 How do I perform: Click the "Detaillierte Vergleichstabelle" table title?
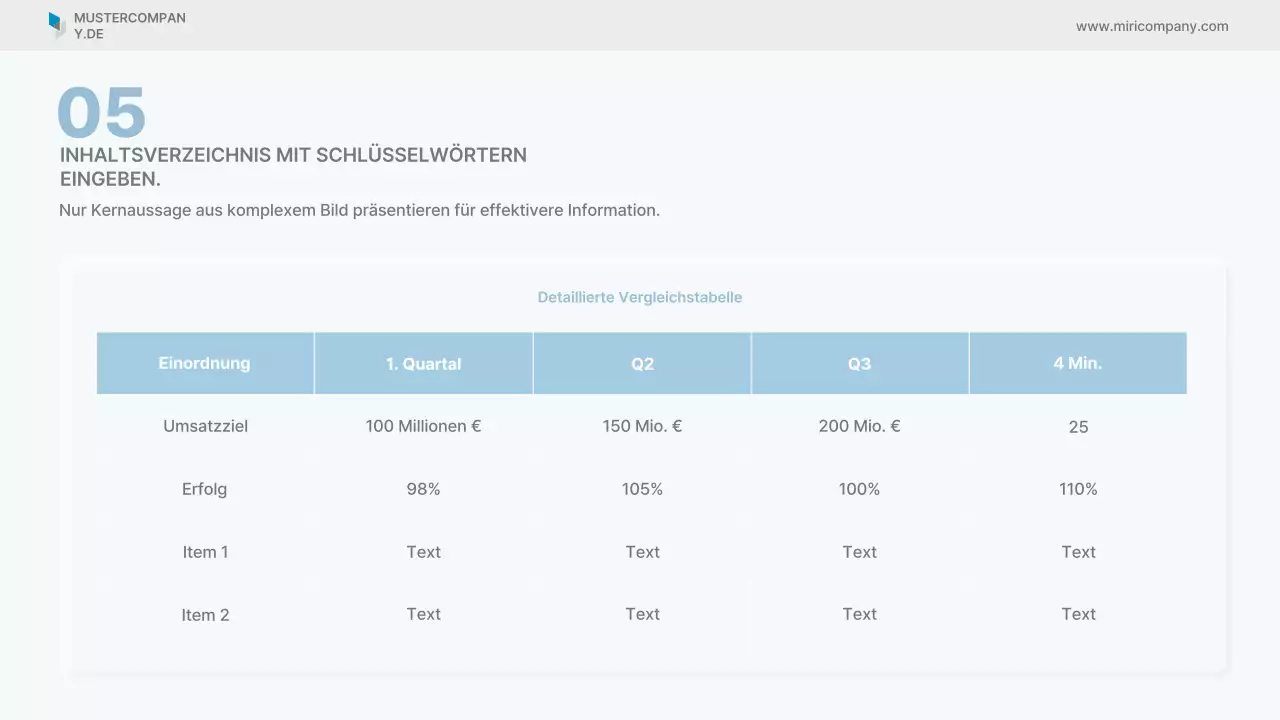coord(640,297)
